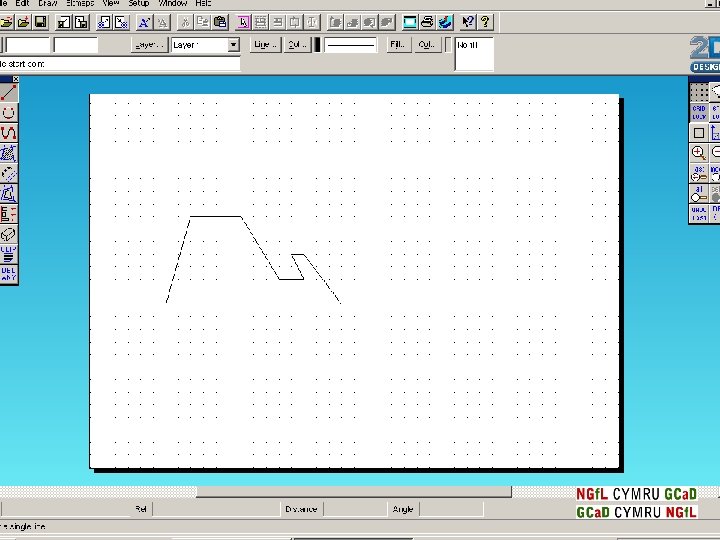Expand the Layer dropdown list
Screen dimensions: 720x540
click(x=233, y=45)
